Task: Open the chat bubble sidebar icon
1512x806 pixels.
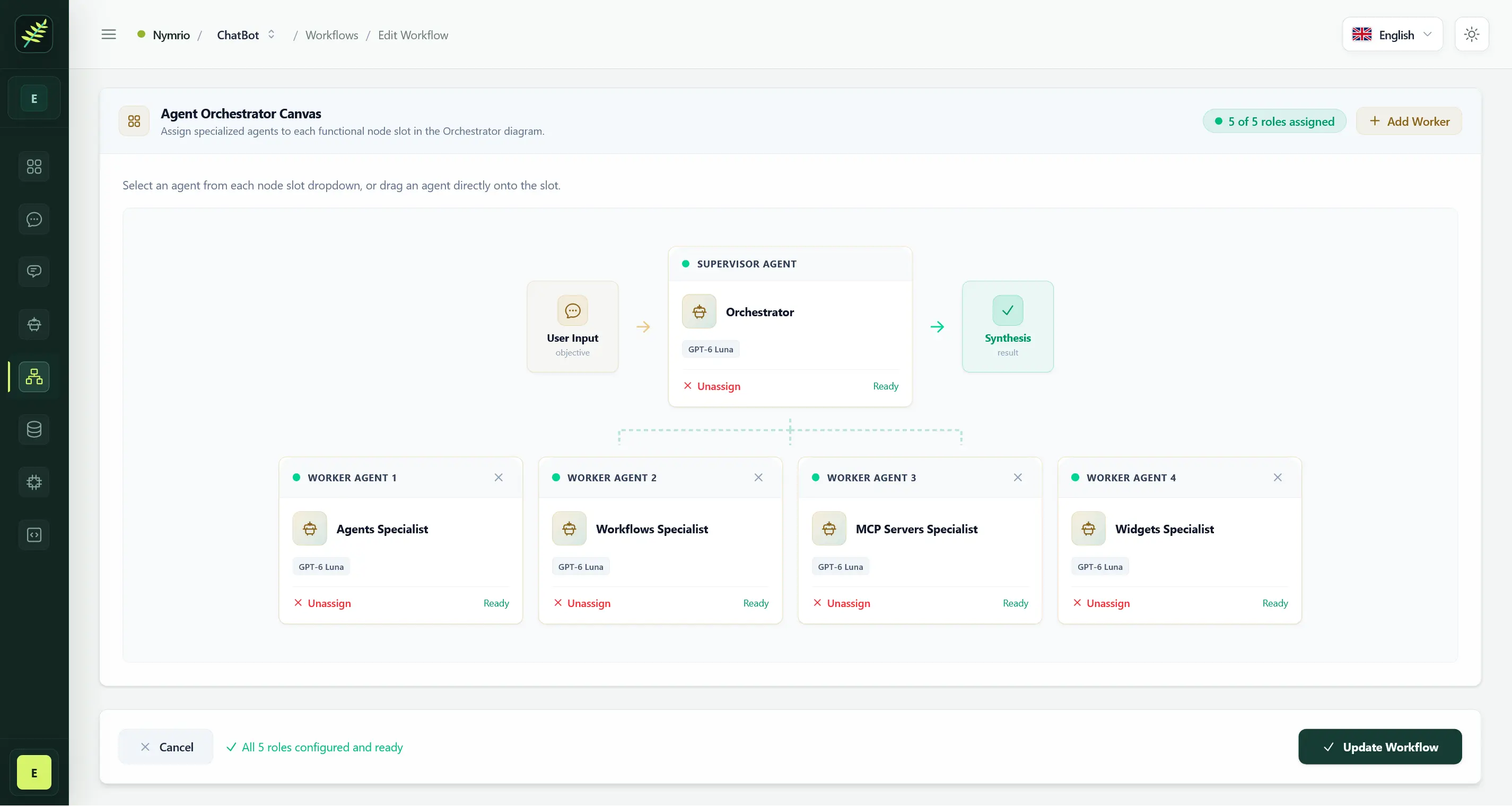Action: (34, 220)
